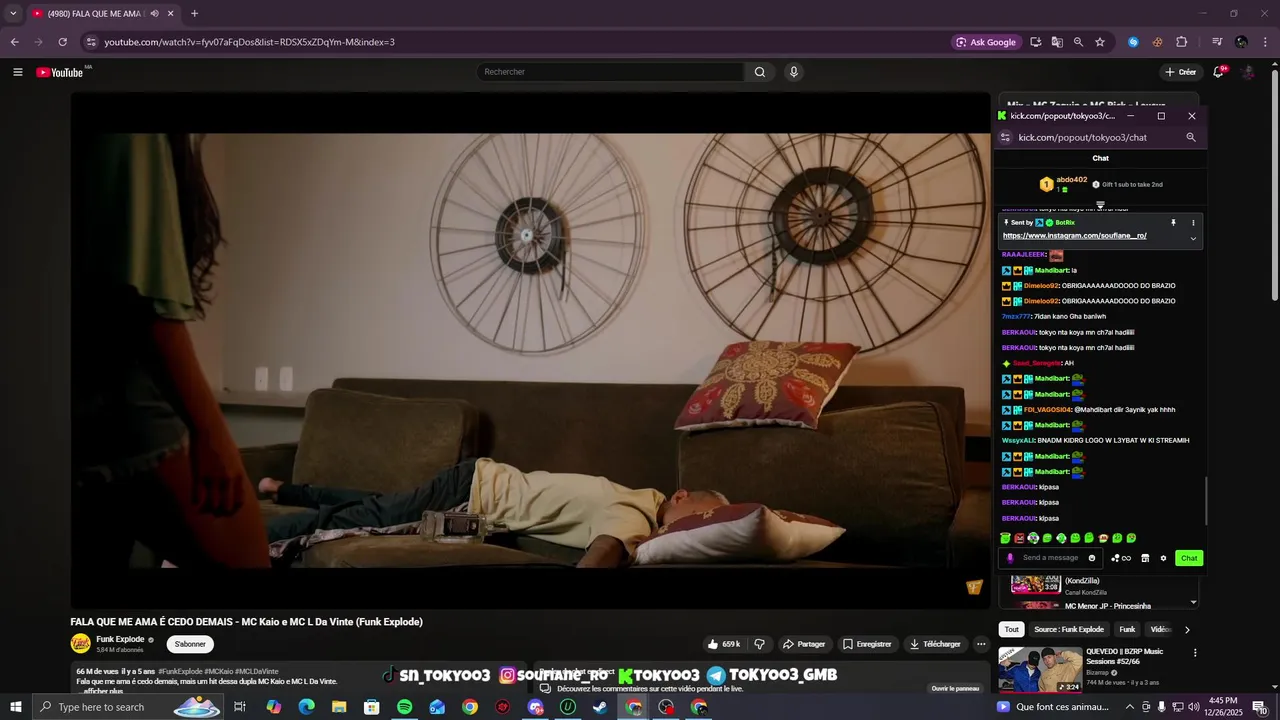
Task: Click the Send a message field
Action: [1050, 558]
